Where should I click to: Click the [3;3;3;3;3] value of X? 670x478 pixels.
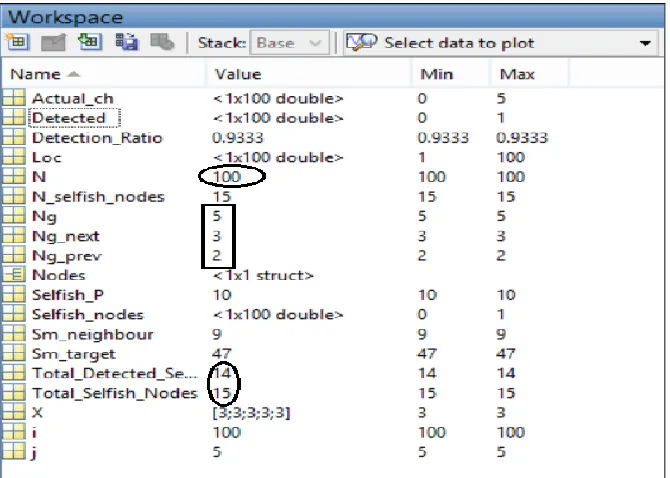pyautogui.click(x=251, y=413)
